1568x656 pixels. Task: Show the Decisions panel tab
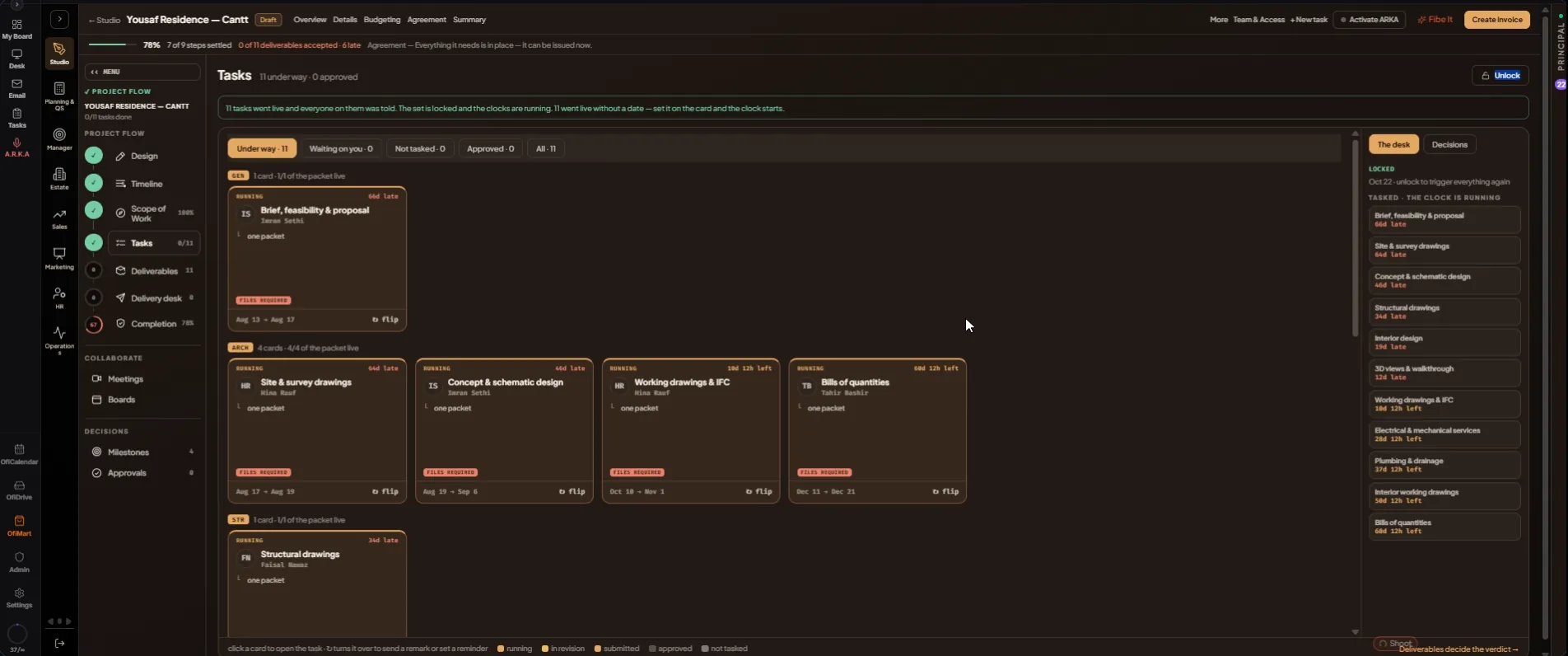(1449, 145)
